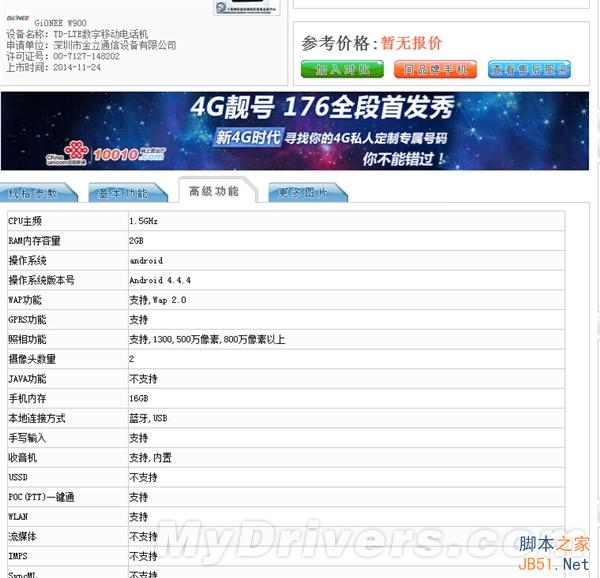Click 支持 in the POC(PTT)一键通 row
The image size is (600, 578).
click(138, 497)
